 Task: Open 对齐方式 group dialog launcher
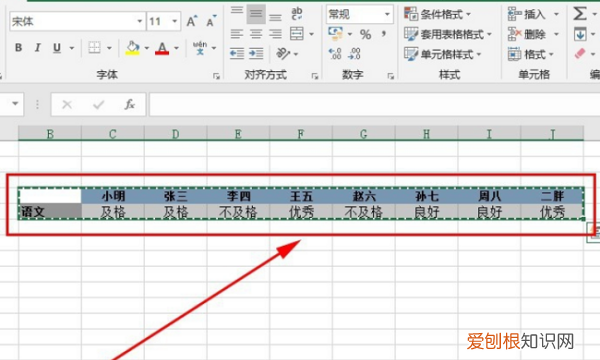click(315, 76)
